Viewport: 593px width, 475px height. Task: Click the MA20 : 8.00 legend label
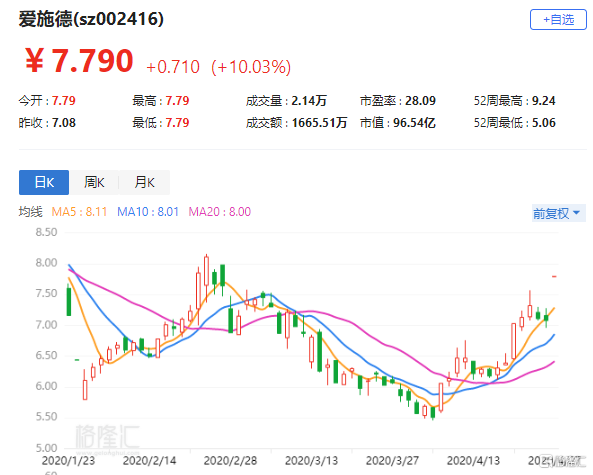(x=220, y=211)
